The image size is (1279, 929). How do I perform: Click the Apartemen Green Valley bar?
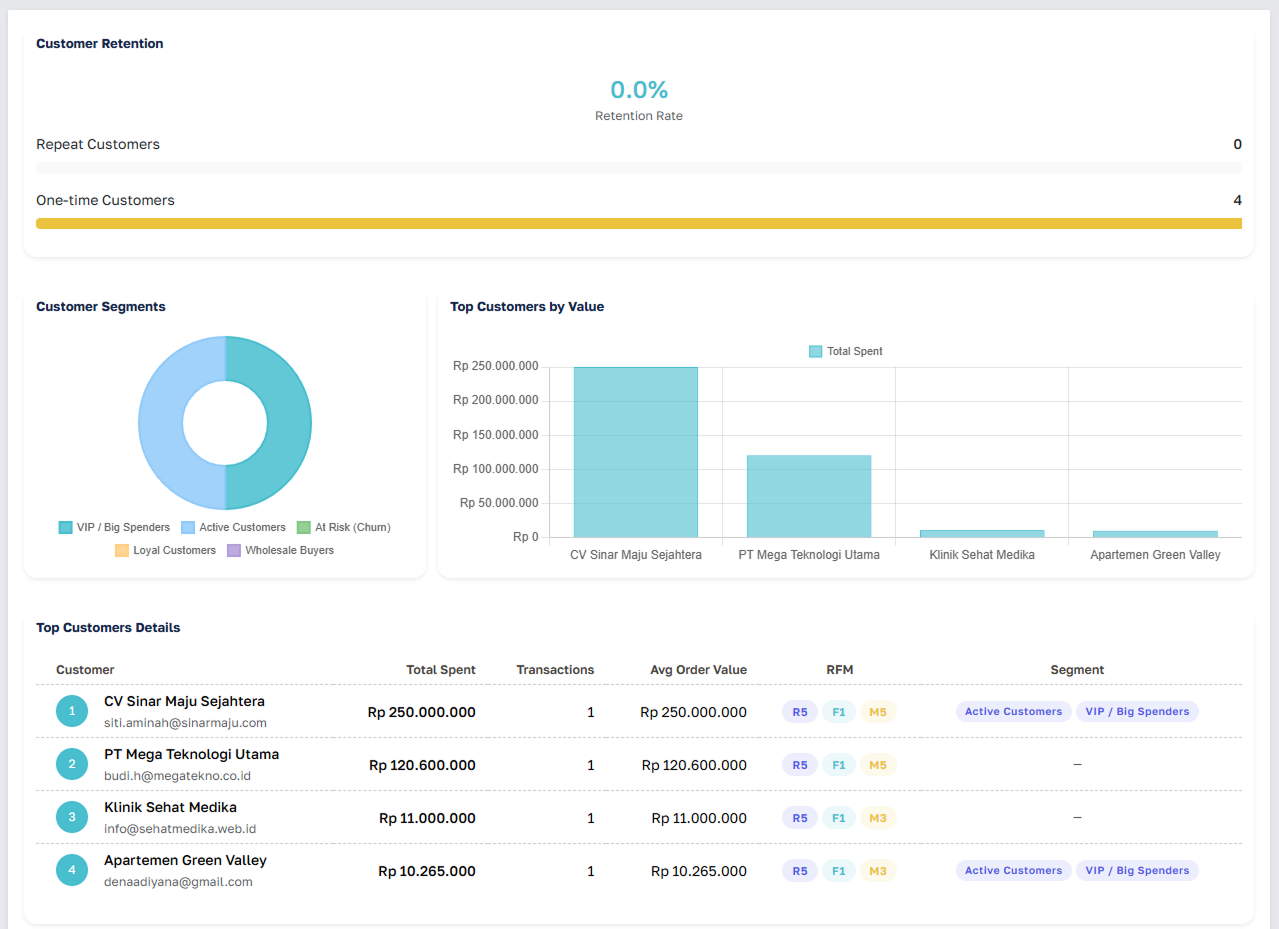pyautogui.click(x=1155, y=534)
